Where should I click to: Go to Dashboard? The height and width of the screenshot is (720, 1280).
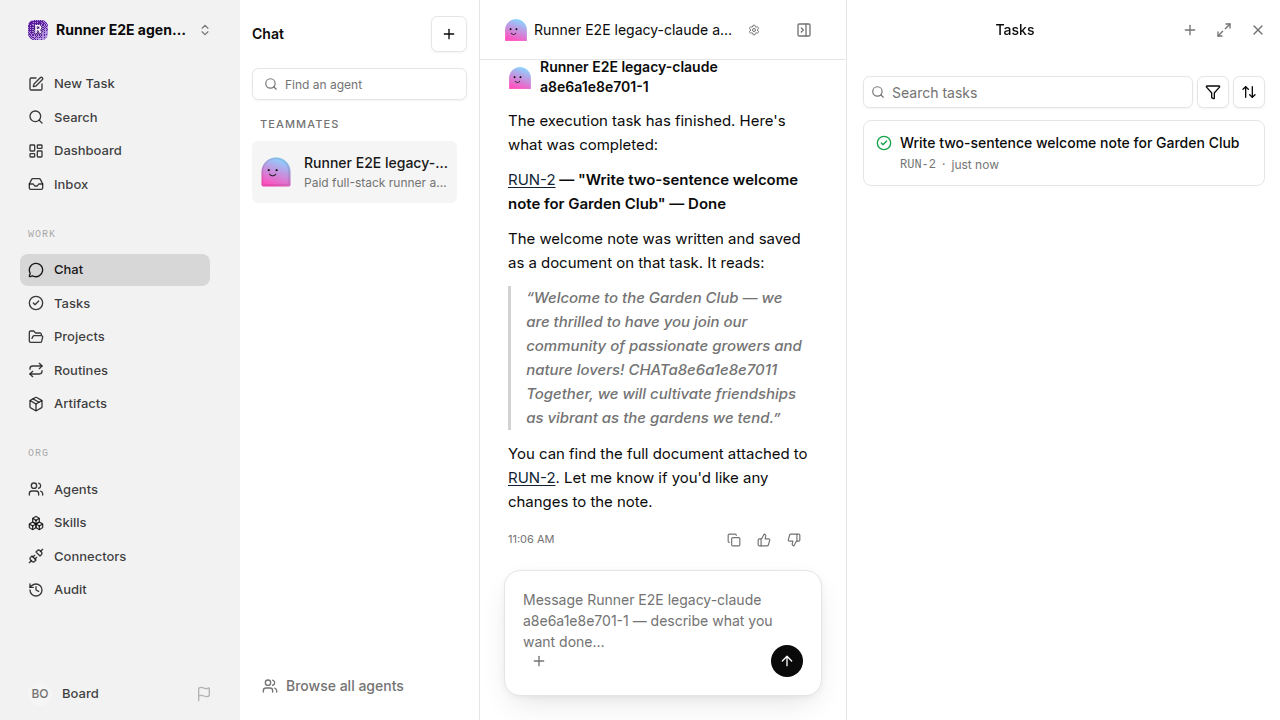(115, 151)
